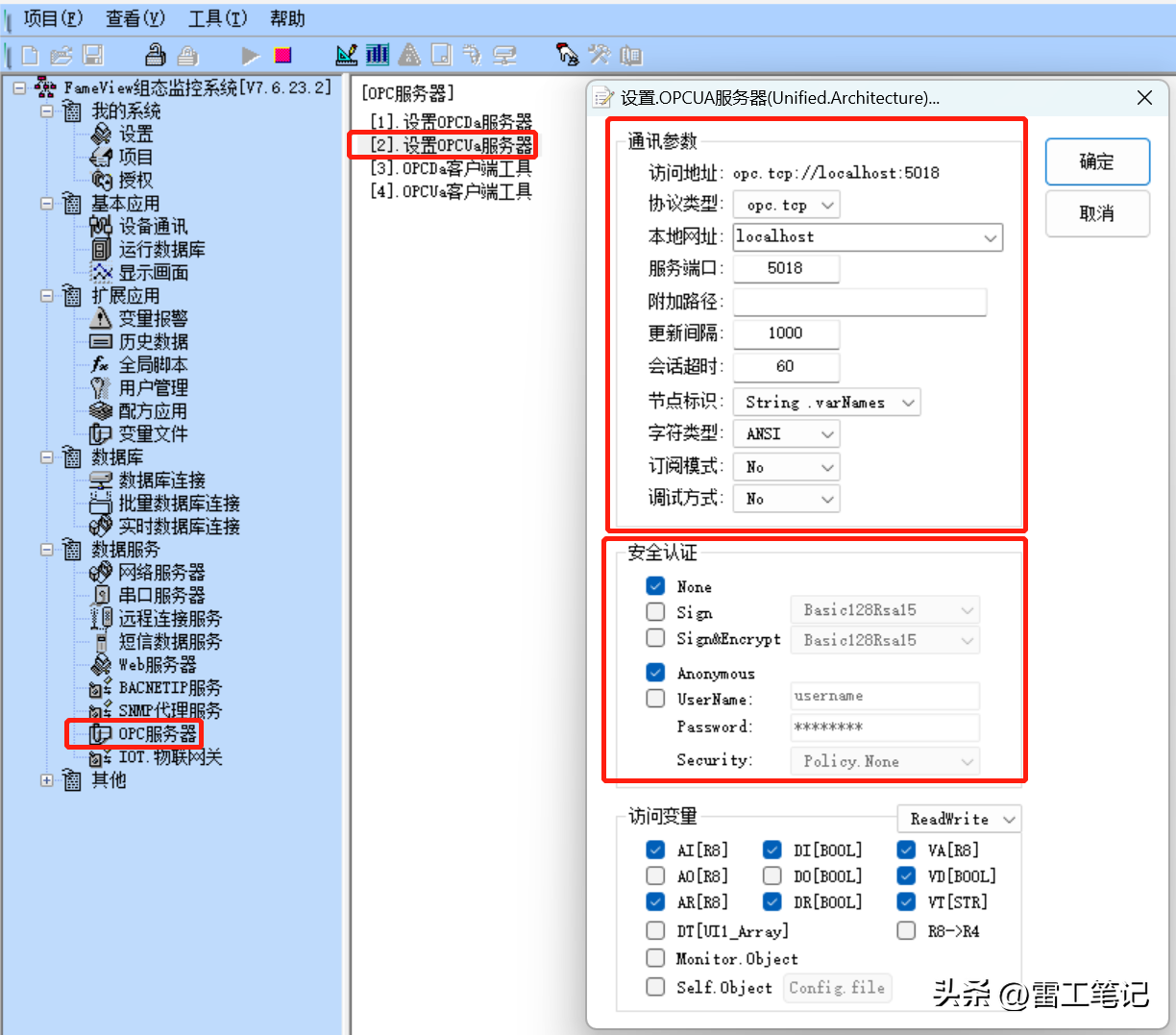Viewport: 1176px width, 1035px height.
Task: Collapse the 数据服务 tree node
Action: click(x=47, y=550)
